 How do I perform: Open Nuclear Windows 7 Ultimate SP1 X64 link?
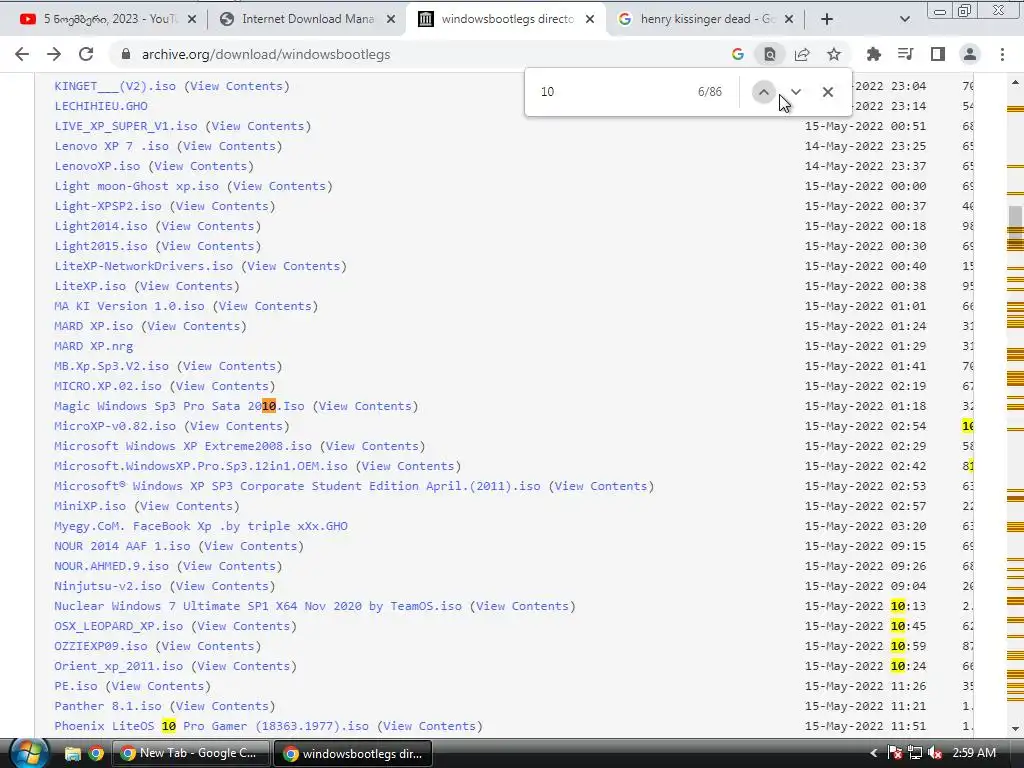click(x=258, y=606)
